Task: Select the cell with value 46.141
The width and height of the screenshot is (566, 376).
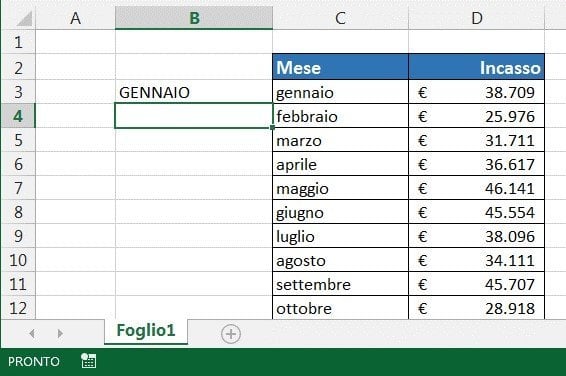Action: (476, 188)
